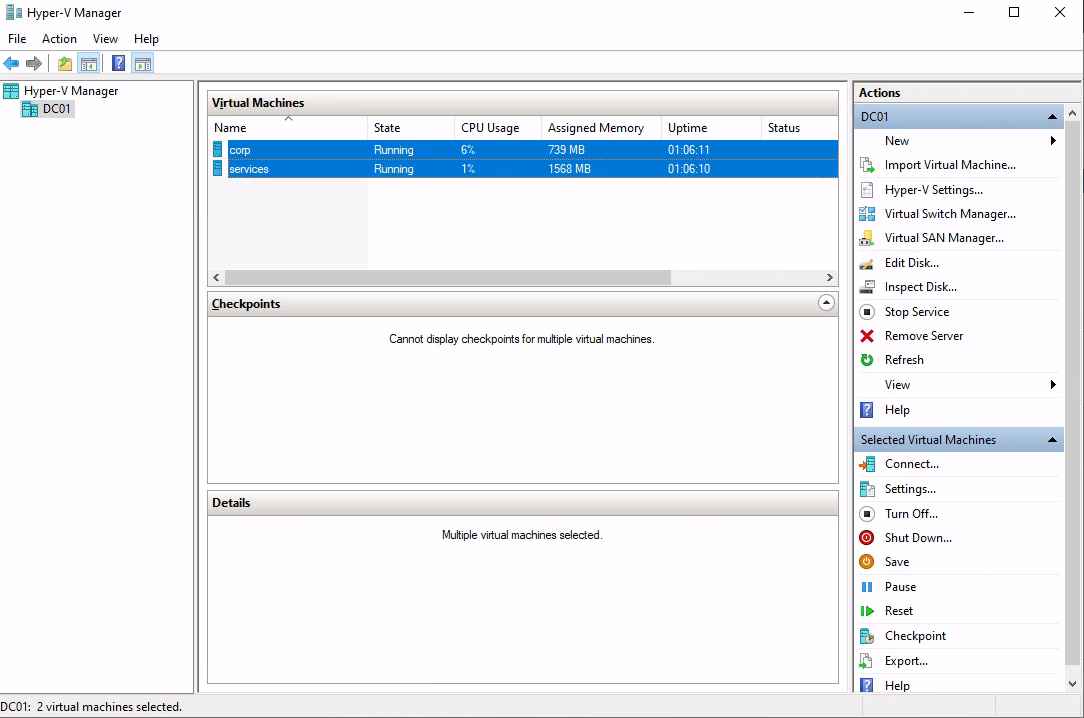Sort virtual machines by Name column
The height and width of the screenshot is (718, 1084).
288,128
